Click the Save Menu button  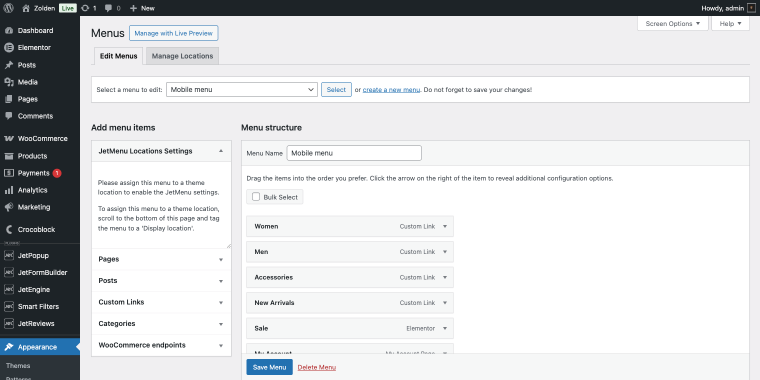pyautogui.click(x=269, y=367)
